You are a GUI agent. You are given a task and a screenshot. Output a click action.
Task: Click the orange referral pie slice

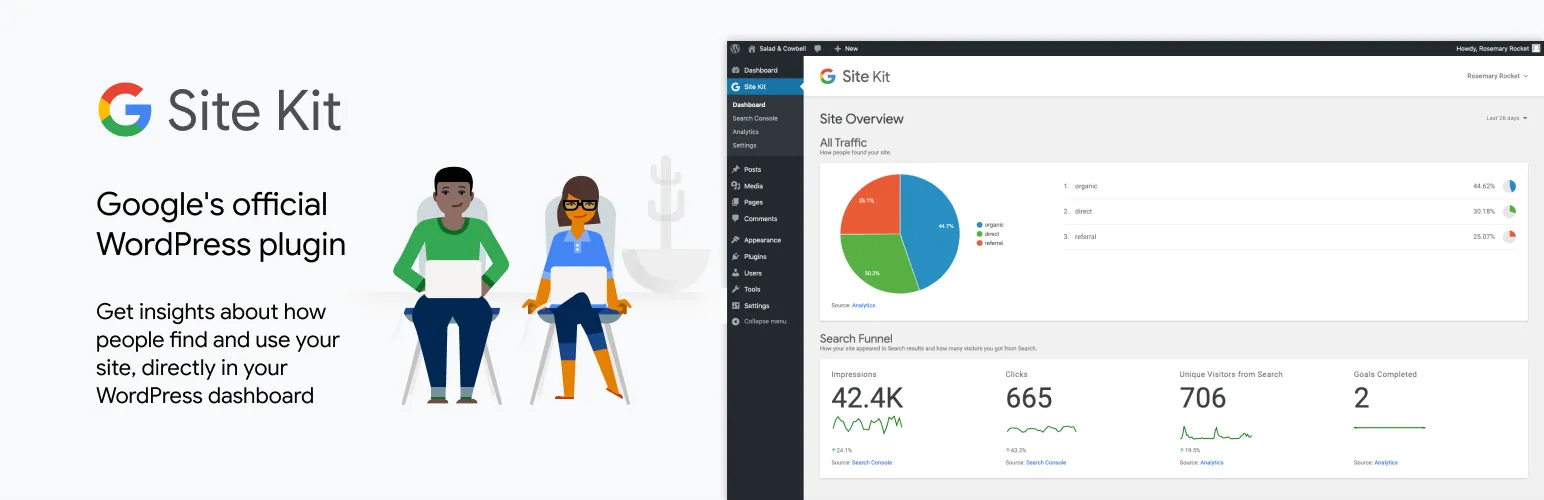tap(872, 203)
